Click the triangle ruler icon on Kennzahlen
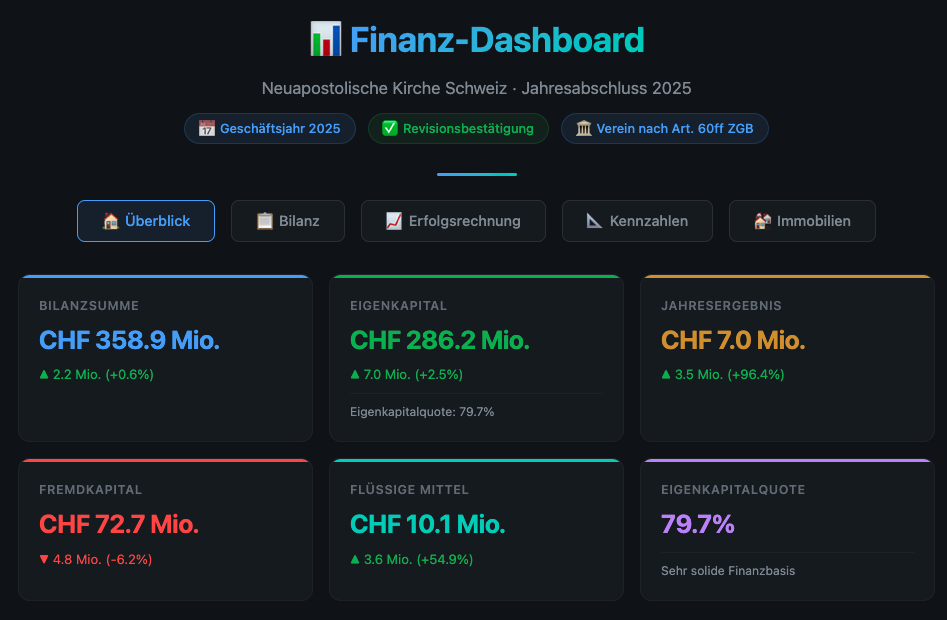Image resolution: width=947 pixels, height=620 pixels. click(594, 221)
